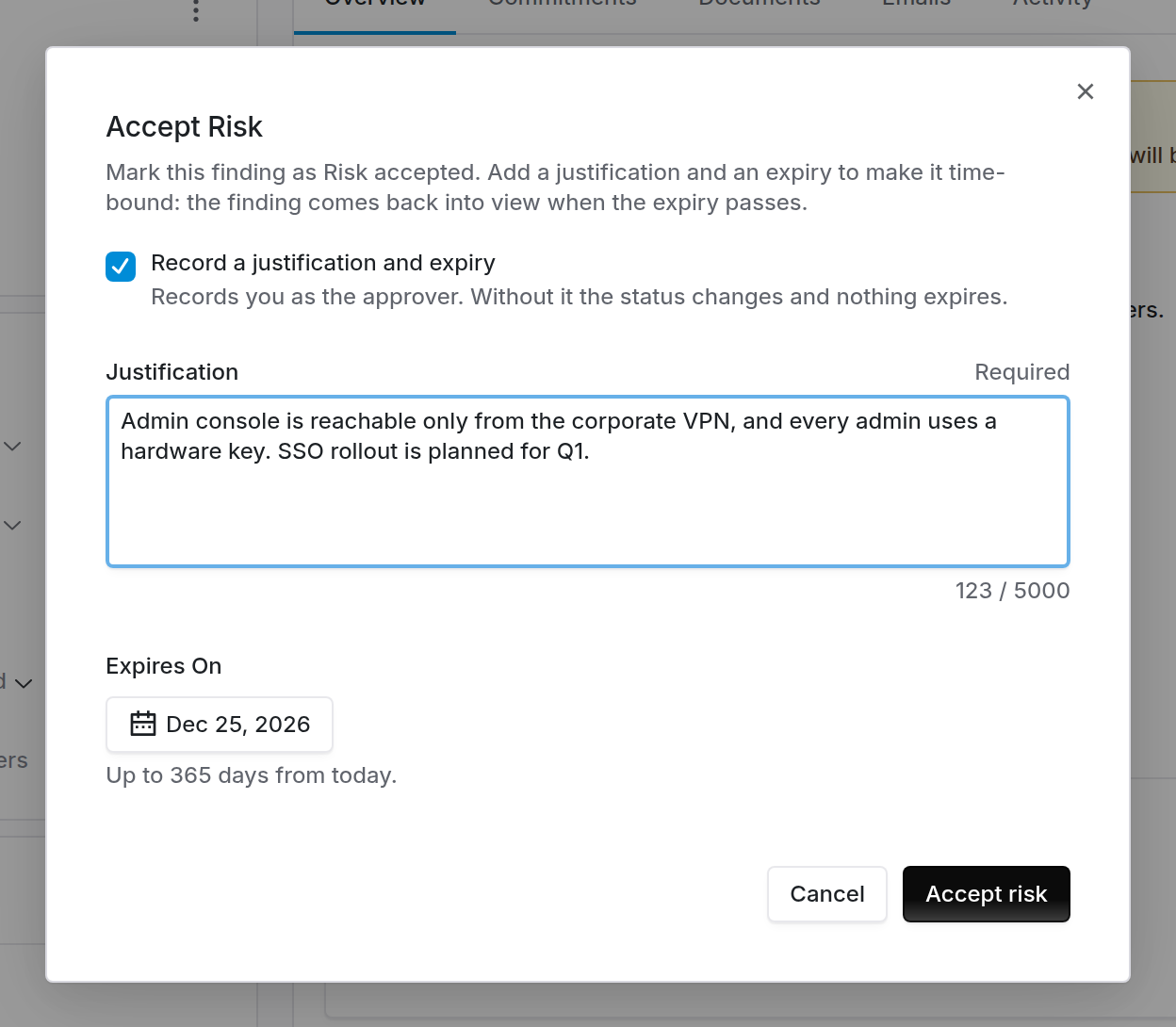This screenshot has width=1176, height=1027.
Task: Click the Records you as the approver description
Action: [x=580, y=297]
